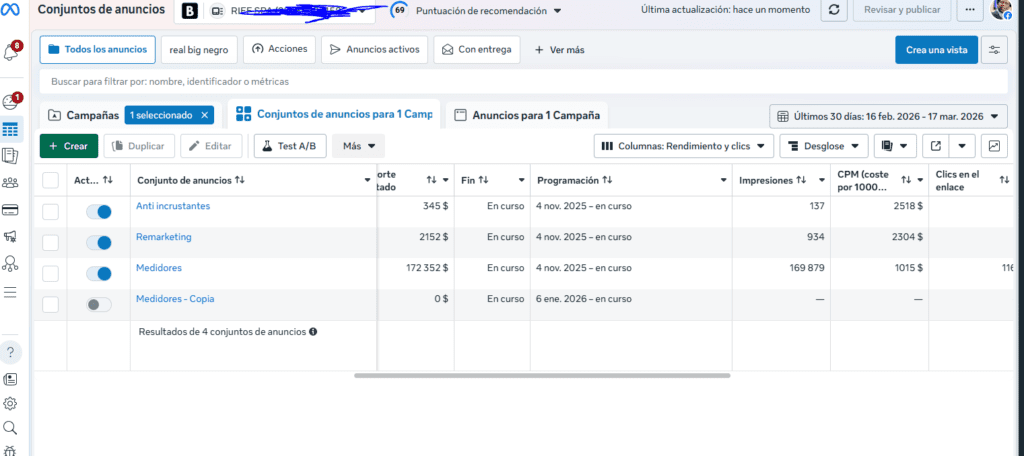This screenshot has height=456, width=1024.
Task: Open the Programación column menu arrow
Action: point(724,180)
